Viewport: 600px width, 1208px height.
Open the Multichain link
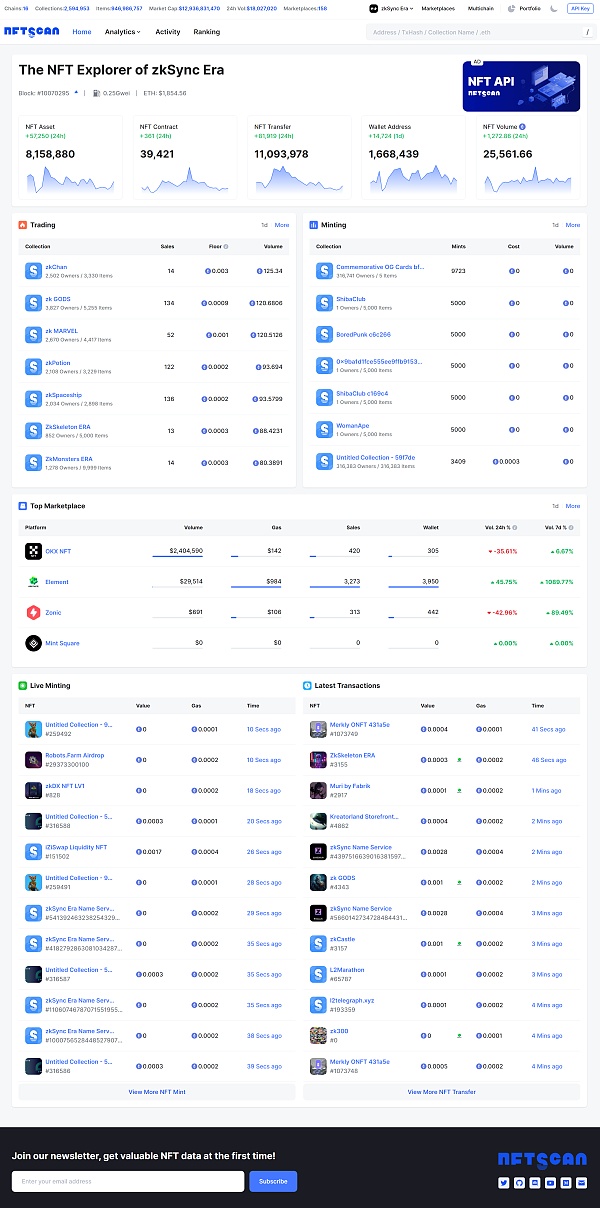pyautogui.click(x=481, y=8)
